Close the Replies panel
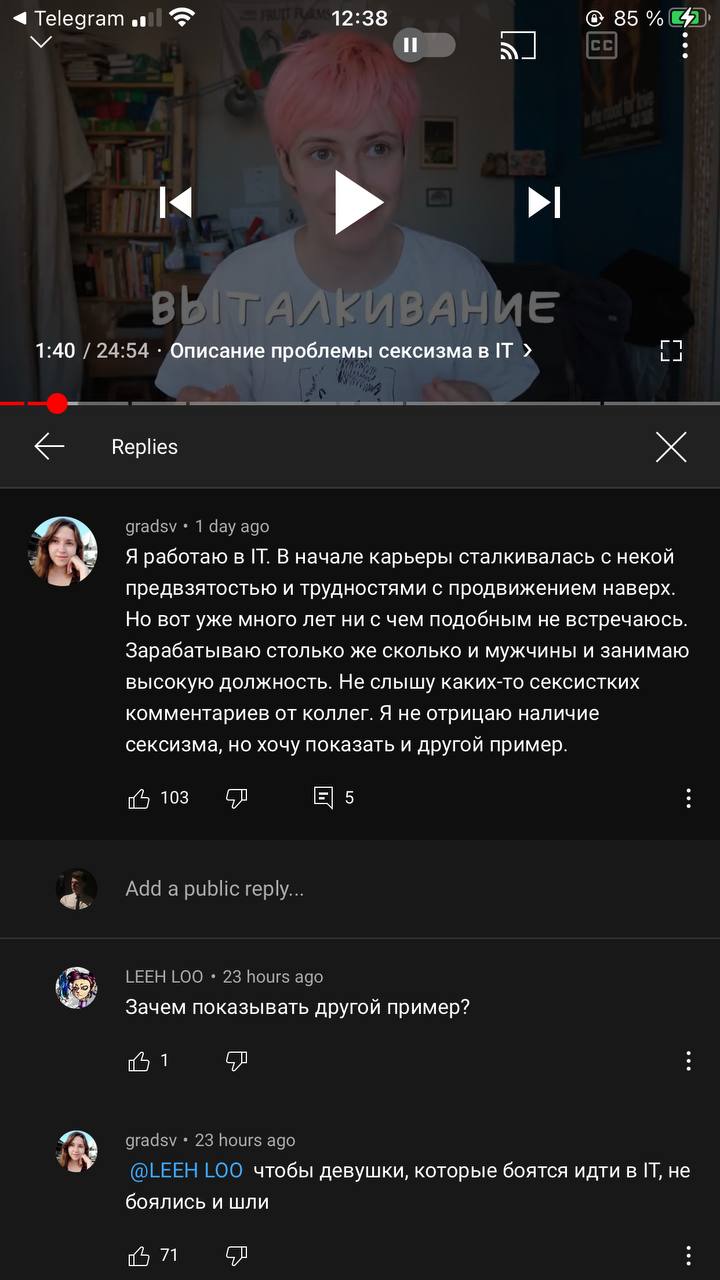Viewport: 720px width, 1280px height. (671, 447)
